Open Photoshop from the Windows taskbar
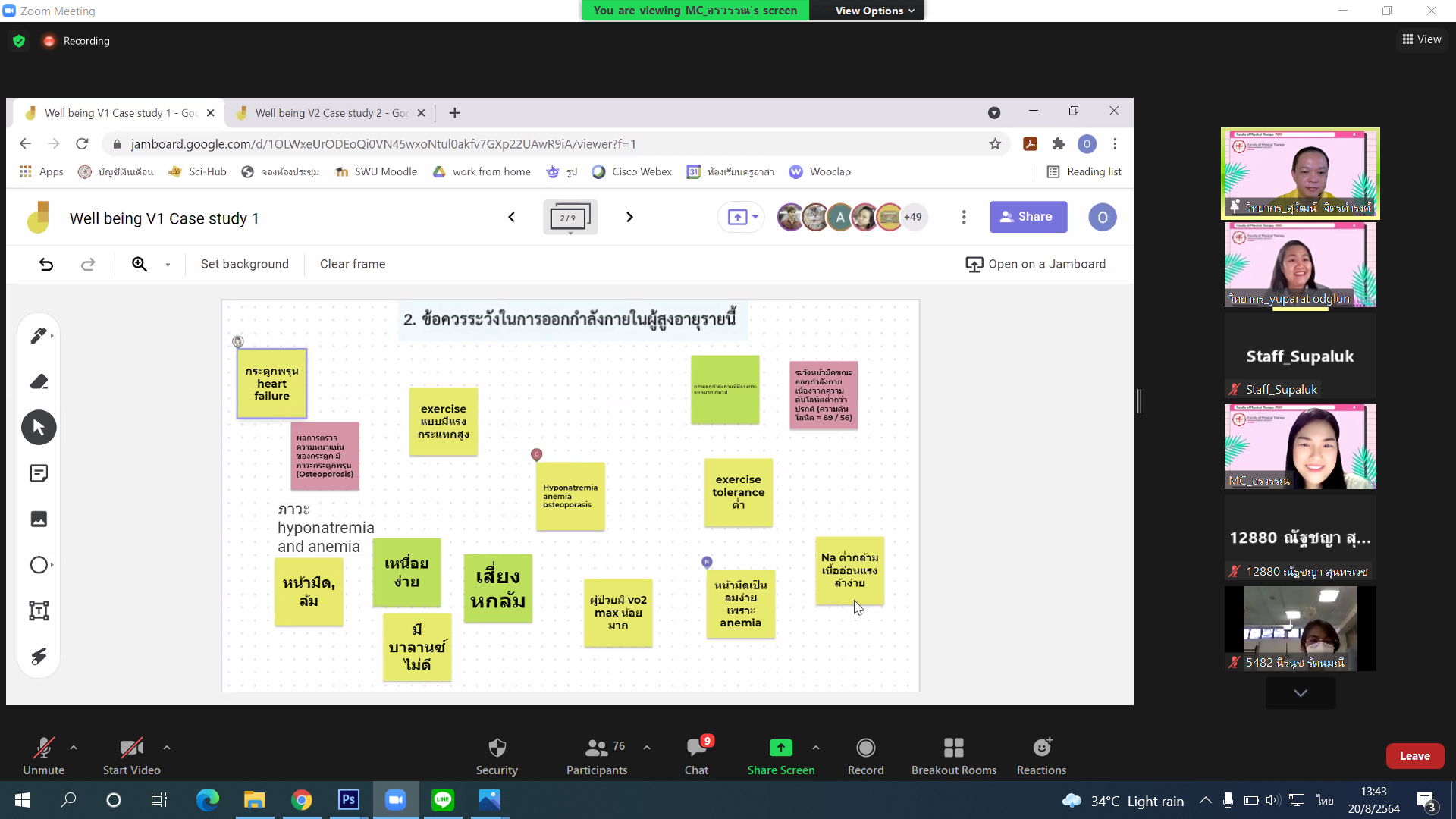The image size is (1456, 819). click(x=349, y=800)
